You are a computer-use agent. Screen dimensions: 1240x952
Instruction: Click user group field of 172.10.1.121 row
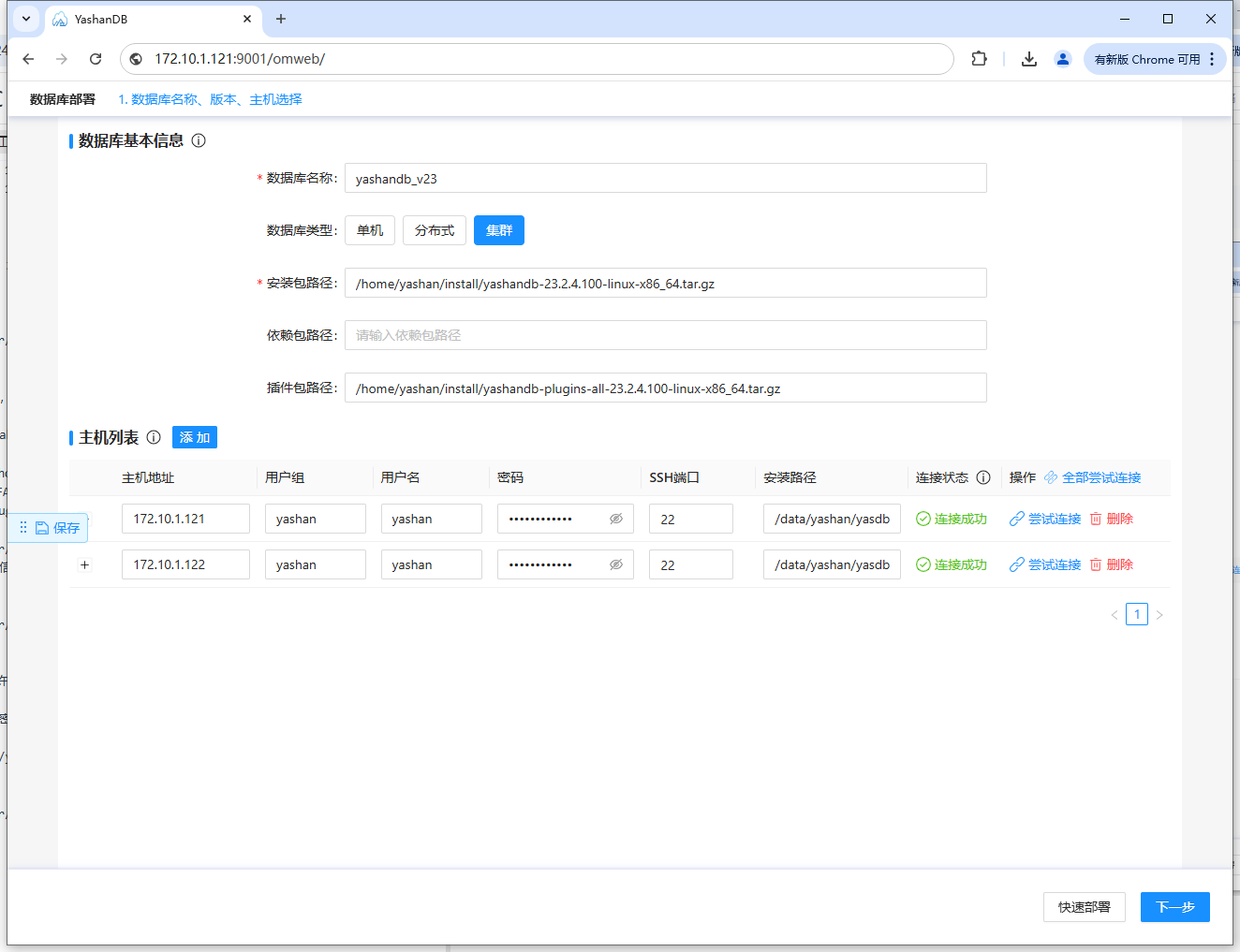click(x=316, y=519)
